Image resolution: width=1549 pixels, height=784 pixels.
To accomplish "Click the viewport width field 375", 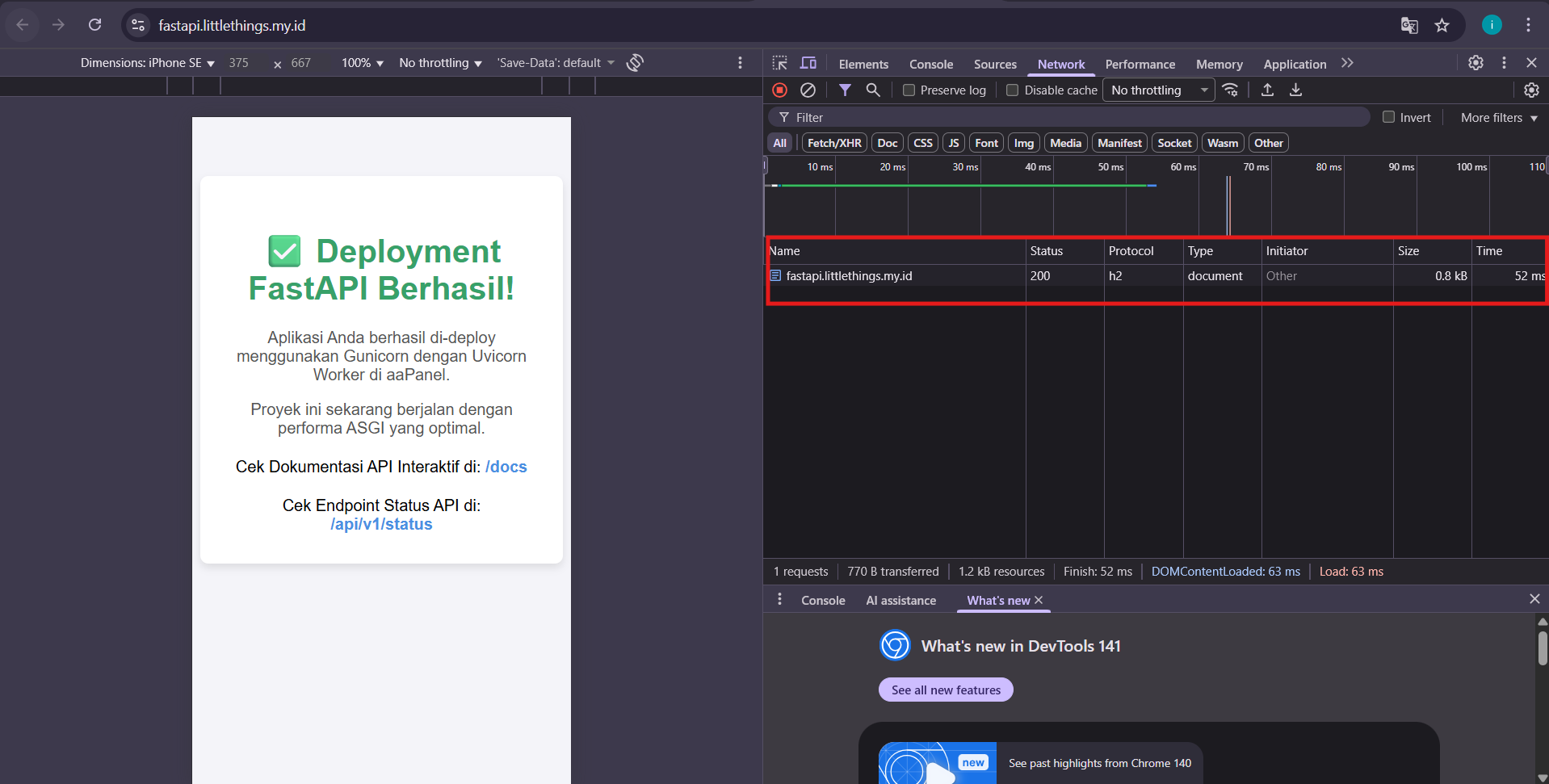I will coord(239,63).
